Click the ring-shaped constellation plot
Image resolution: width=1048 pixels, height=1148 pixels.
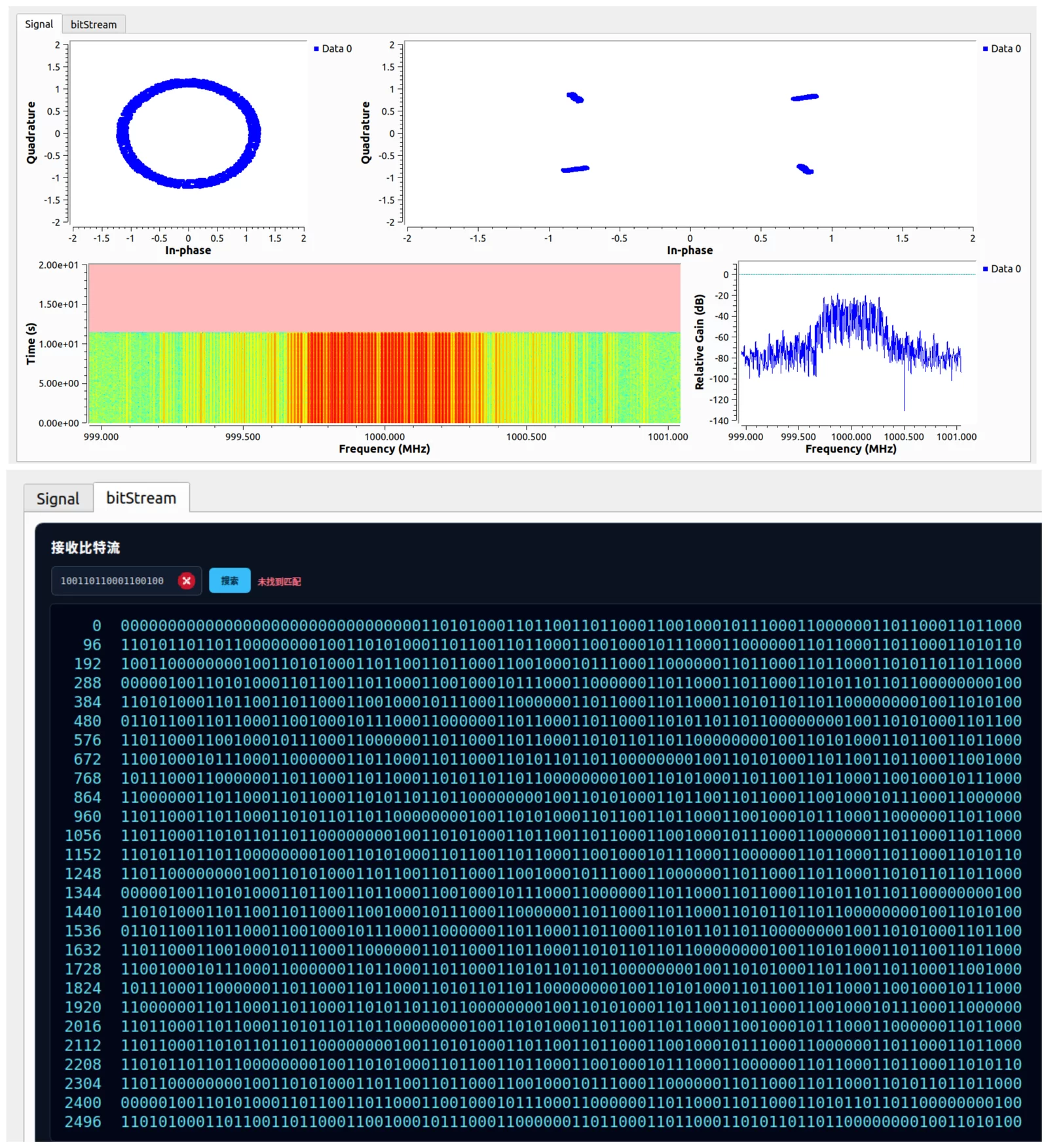(x=188, y=133)
